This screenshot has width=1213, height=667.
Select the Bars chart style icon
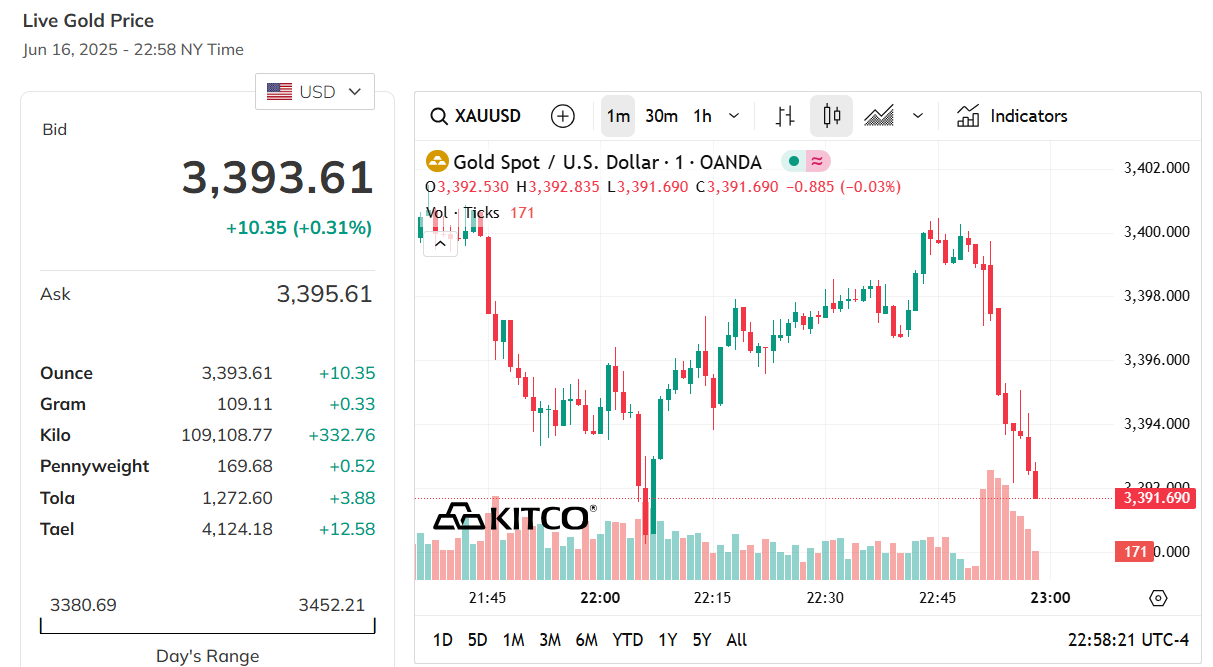click(786, 116)
